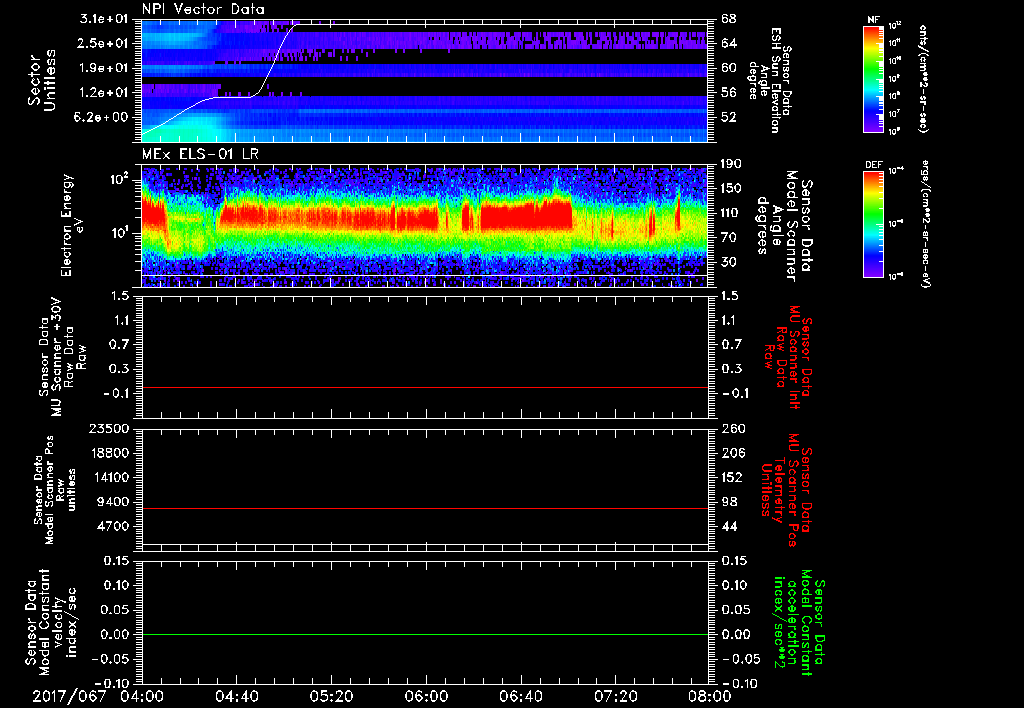Viewport: 1024px width, 708px height.
Task: Select the 04:00 time axis label
Action: tap(142, 696)
